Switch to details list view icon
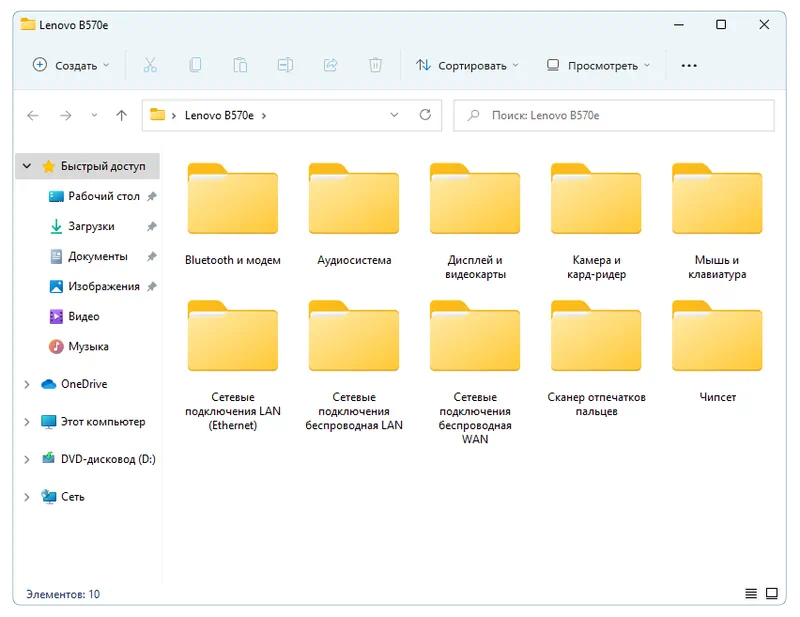800x617 pixels. 751,593
